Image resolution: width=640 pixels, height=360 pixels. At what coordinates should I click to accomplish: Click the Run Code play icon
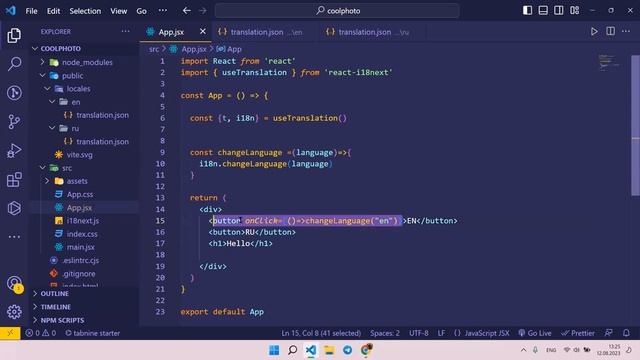594,32
